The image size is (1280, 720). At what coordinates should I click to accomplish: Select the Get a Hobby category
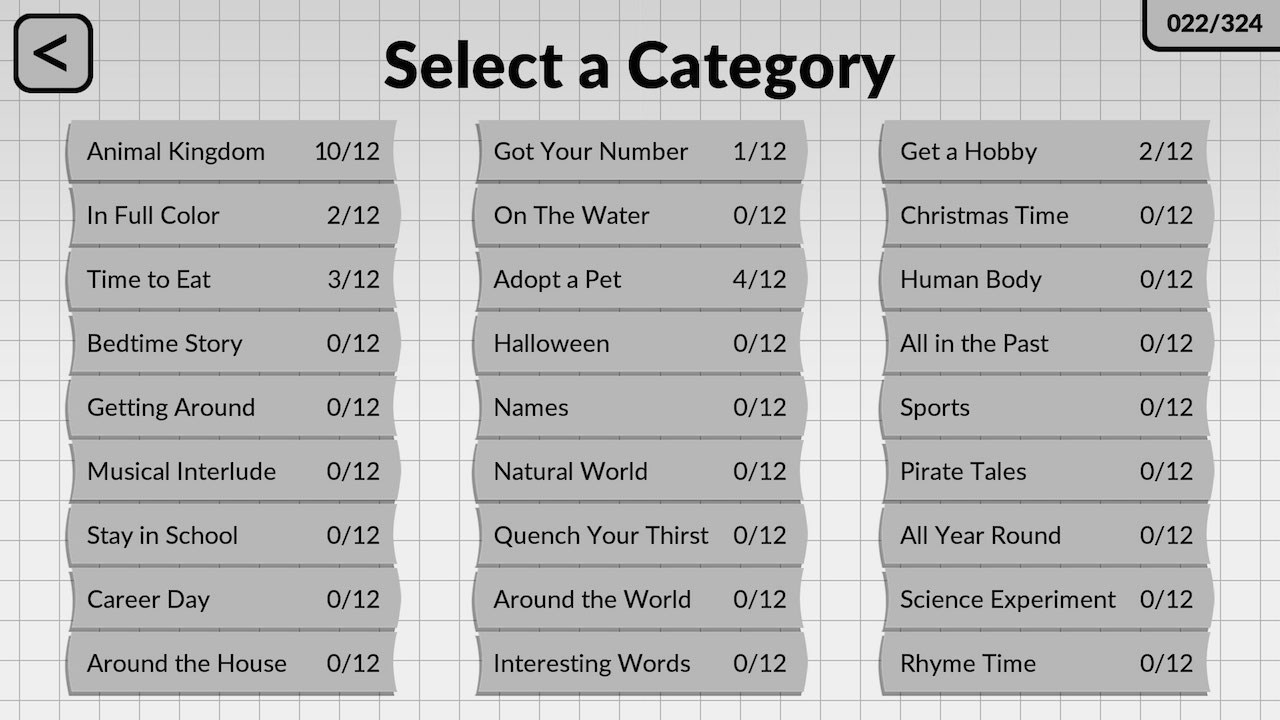pos(1046,152)
